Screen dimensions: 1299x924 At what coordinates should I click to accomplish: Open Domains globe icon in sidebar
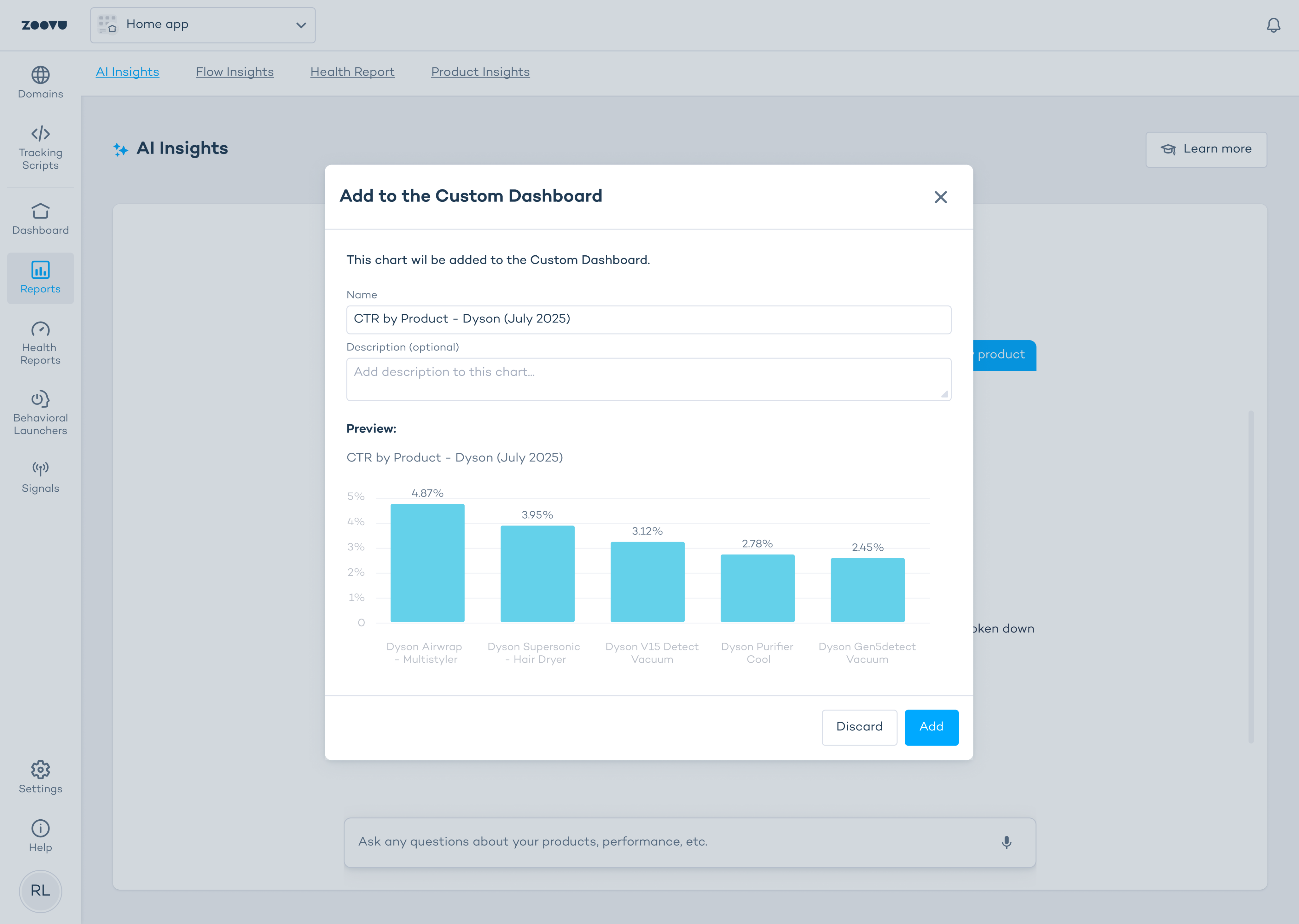(40, 75)
